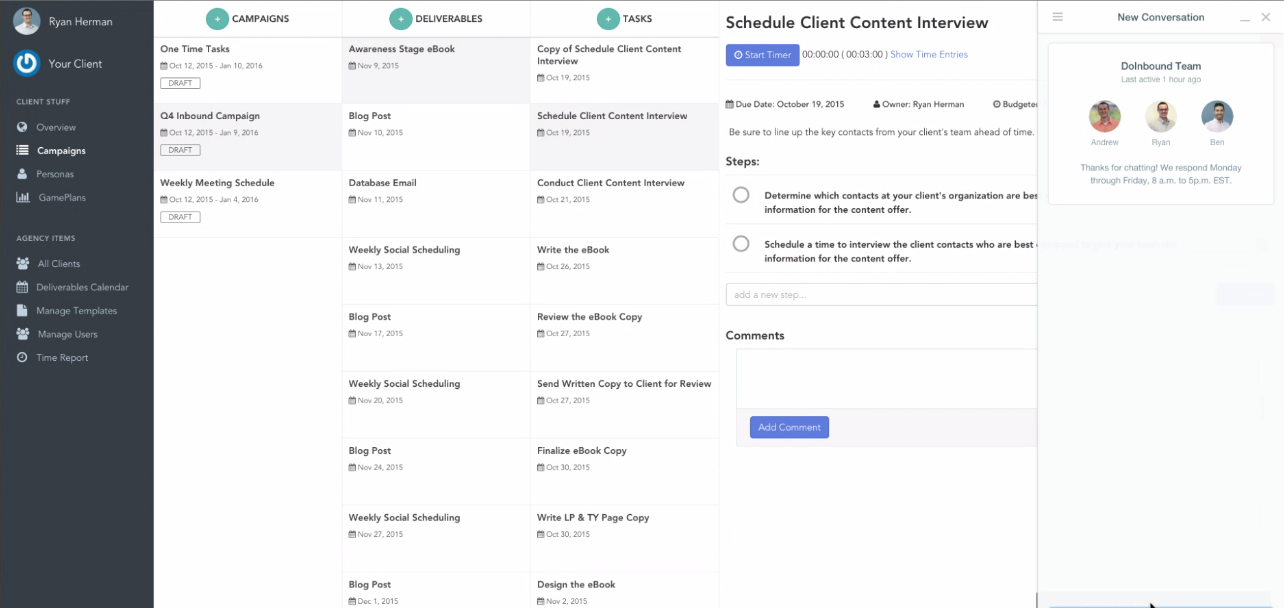Click the Add Comment button
The height and width of the screenshot is (608, 1284).
[789, 427]
